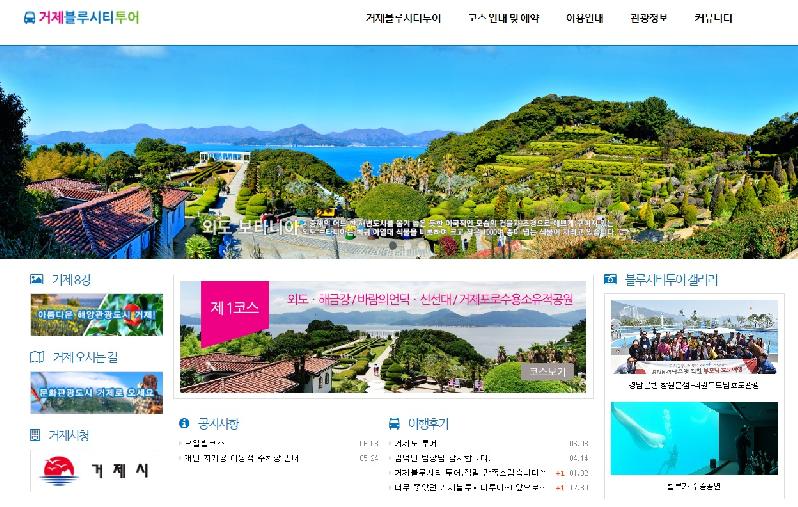Image resolution: width=798 pixels, height=507 pixels.
Task: Open the 관광정보 menu
Action: point(648,18)
